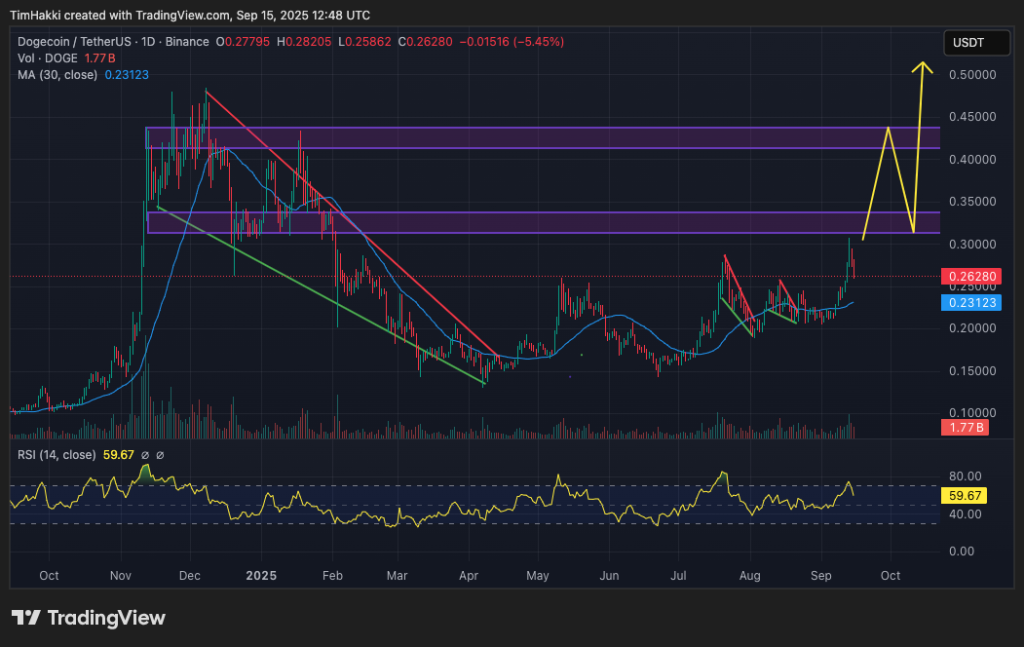1024x647 pixels.
Task: Click the Dogecoin / TetherUS symbol name
Action: [75, 43]
